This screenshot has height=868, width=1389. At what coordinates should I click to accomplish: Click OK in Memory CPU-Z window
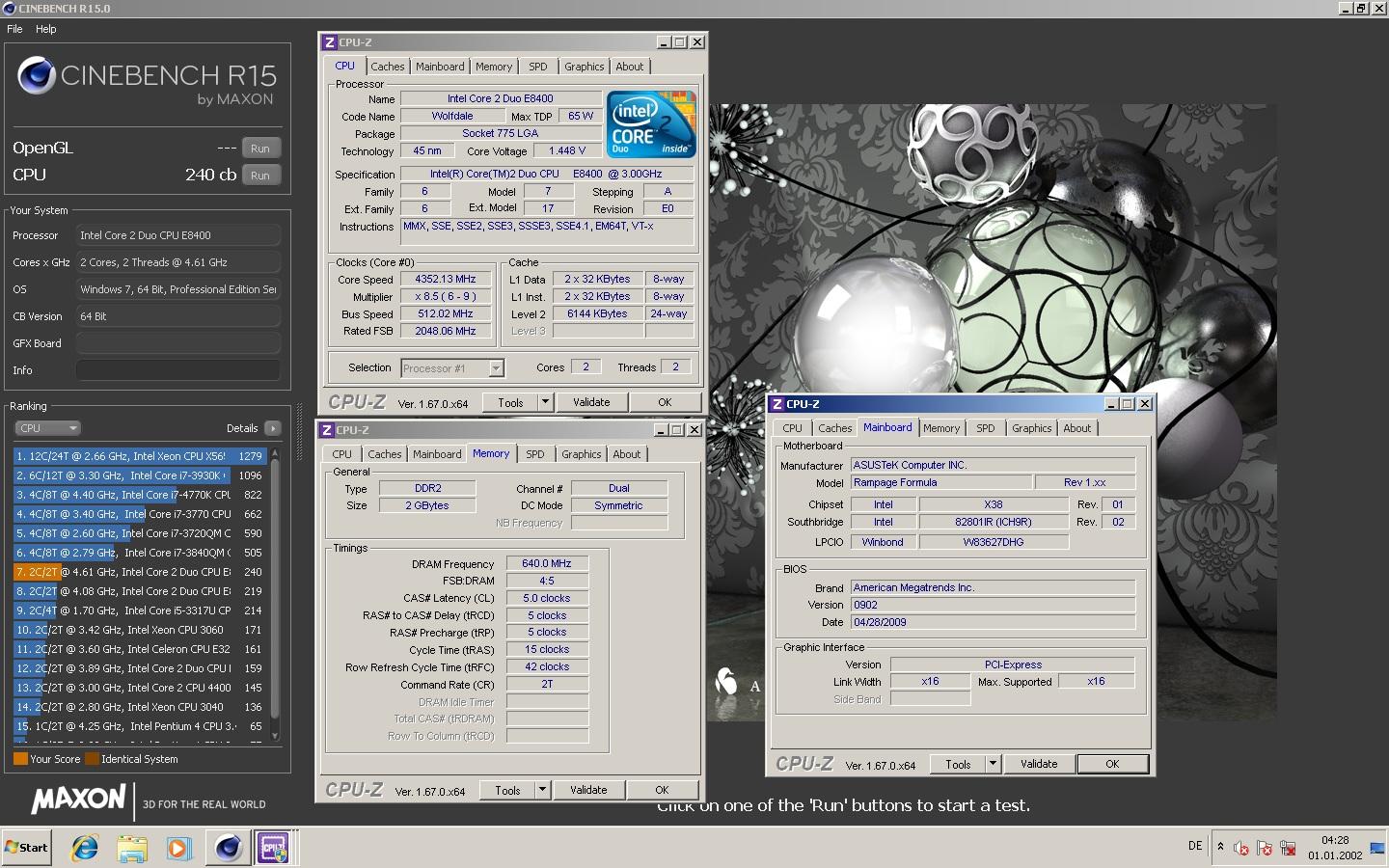(x=662, y=791)
